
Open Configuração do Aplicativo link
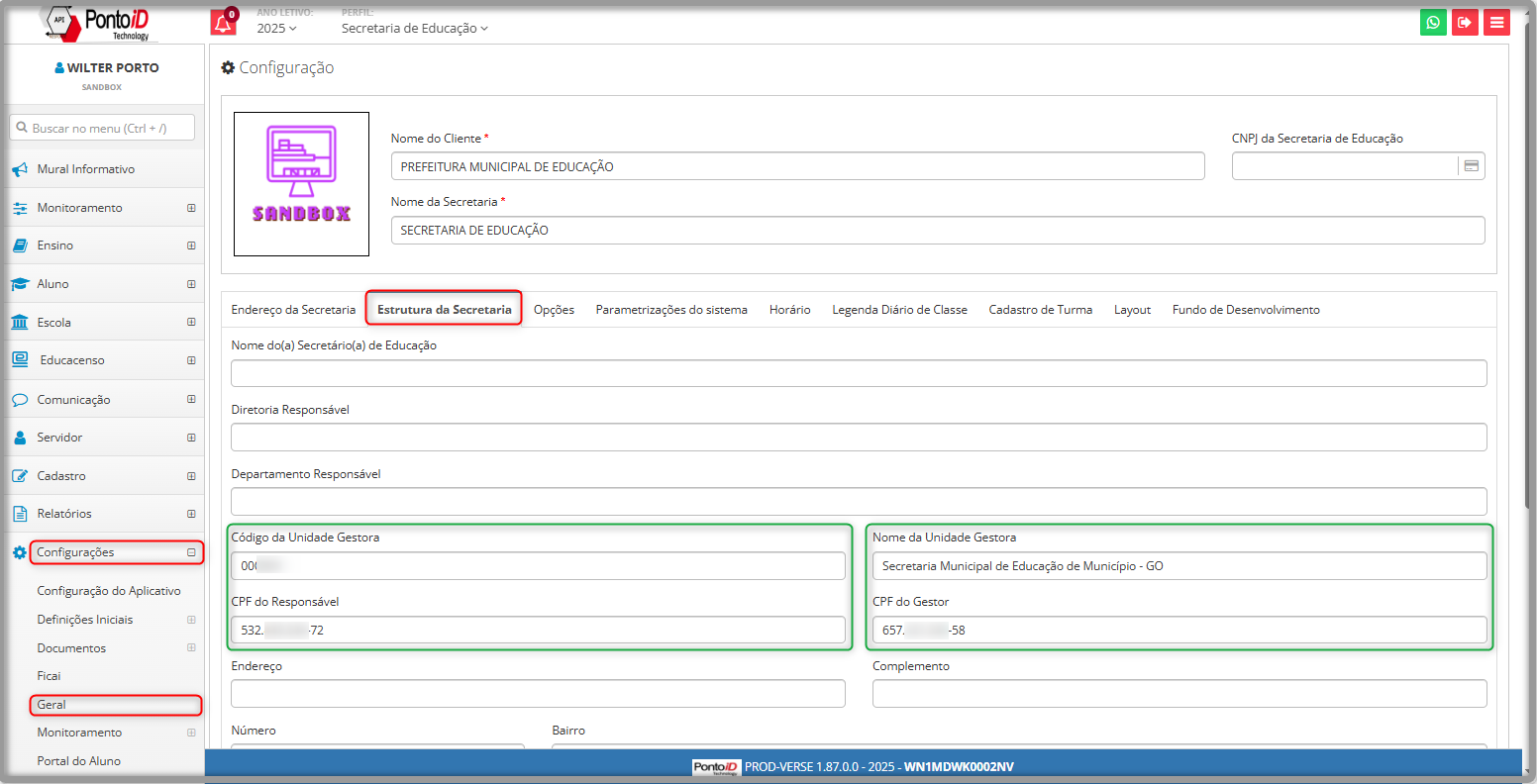(109, 591)
